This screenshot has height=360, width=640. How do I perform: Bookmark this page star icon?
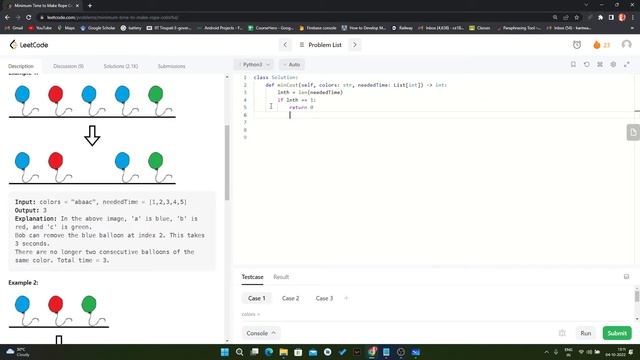pyautogui.click(x=576, y=18)
